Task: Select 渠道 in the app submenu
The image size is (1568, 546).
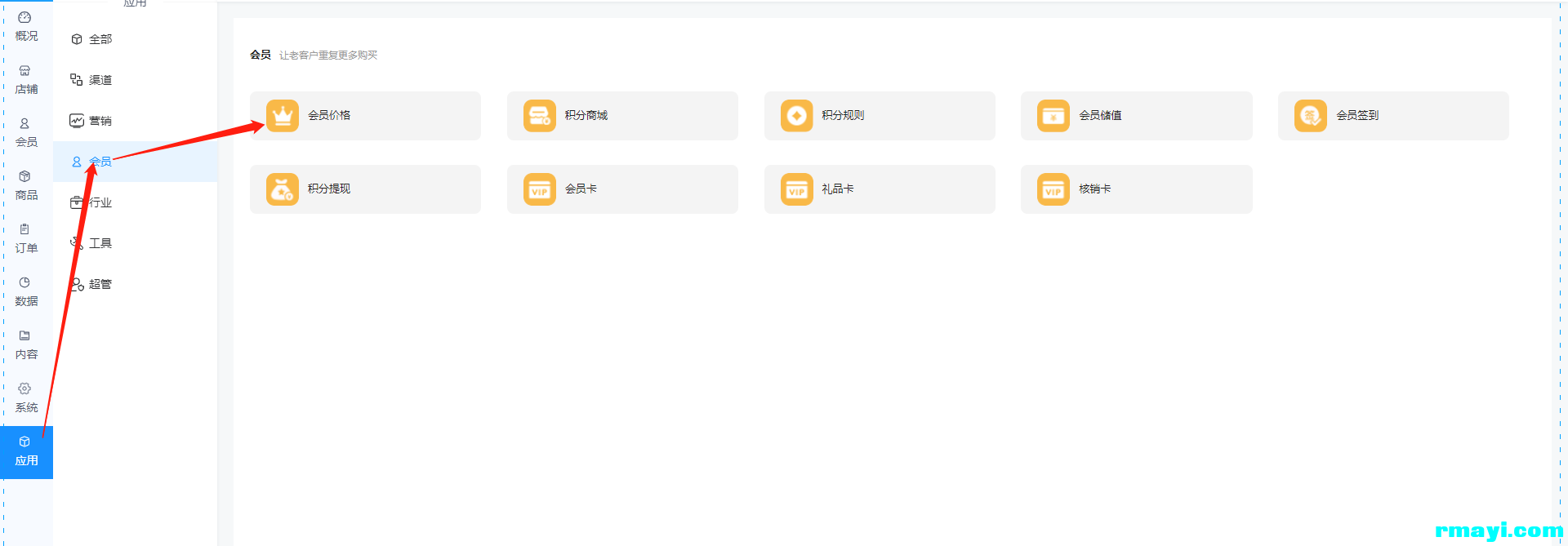Action: click(x=136, y=80)
